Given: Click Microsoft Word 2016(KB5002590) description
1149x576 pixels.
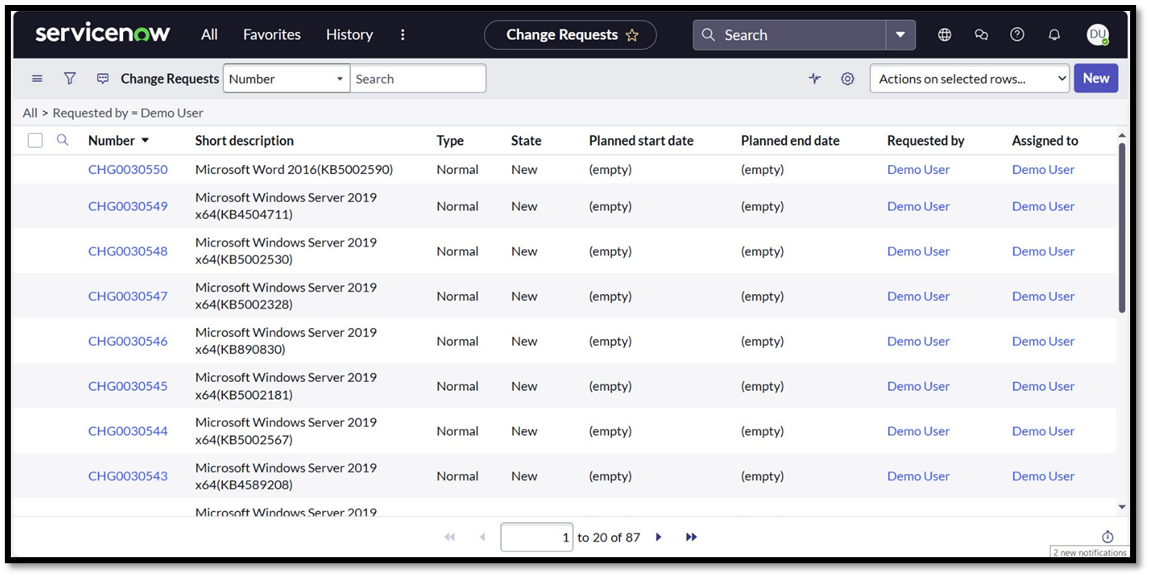Looking at the screenshot, I should [x=294, y=169].
